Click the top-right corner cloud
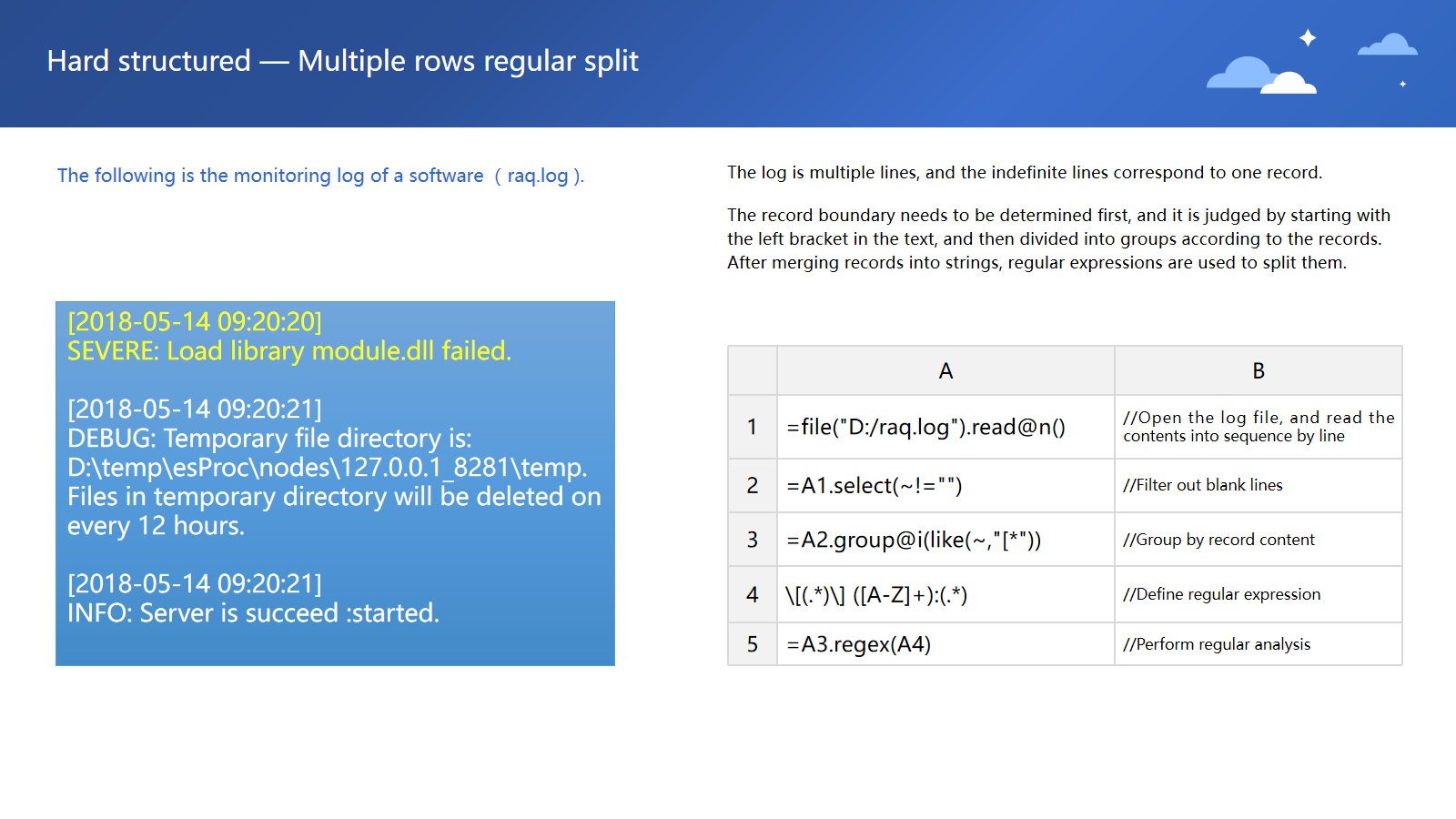The image size is (1456, 819). (1388, 45)
